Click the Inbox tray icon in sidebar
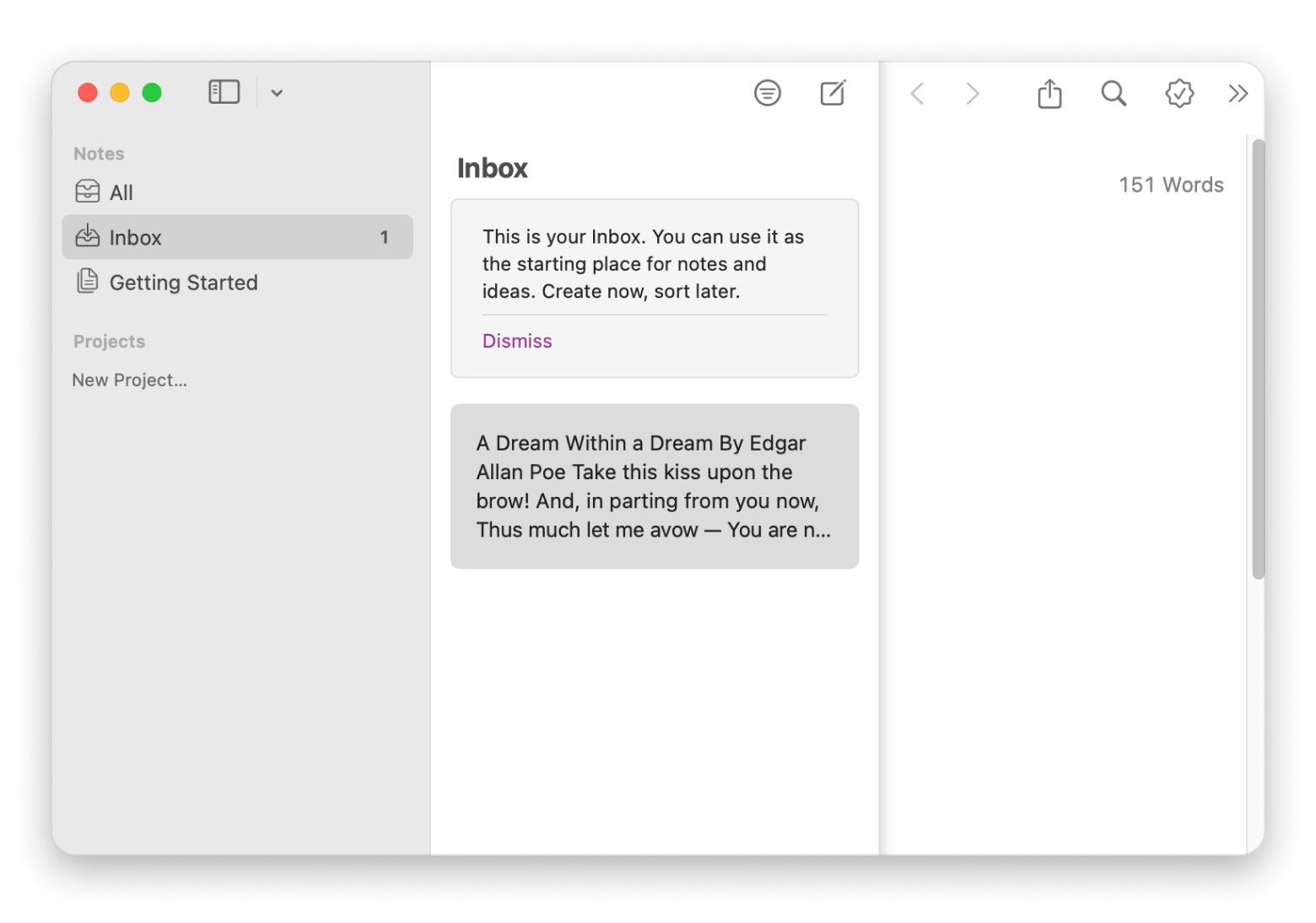The width and height of the screenshot is (1316, 923). 89,237
